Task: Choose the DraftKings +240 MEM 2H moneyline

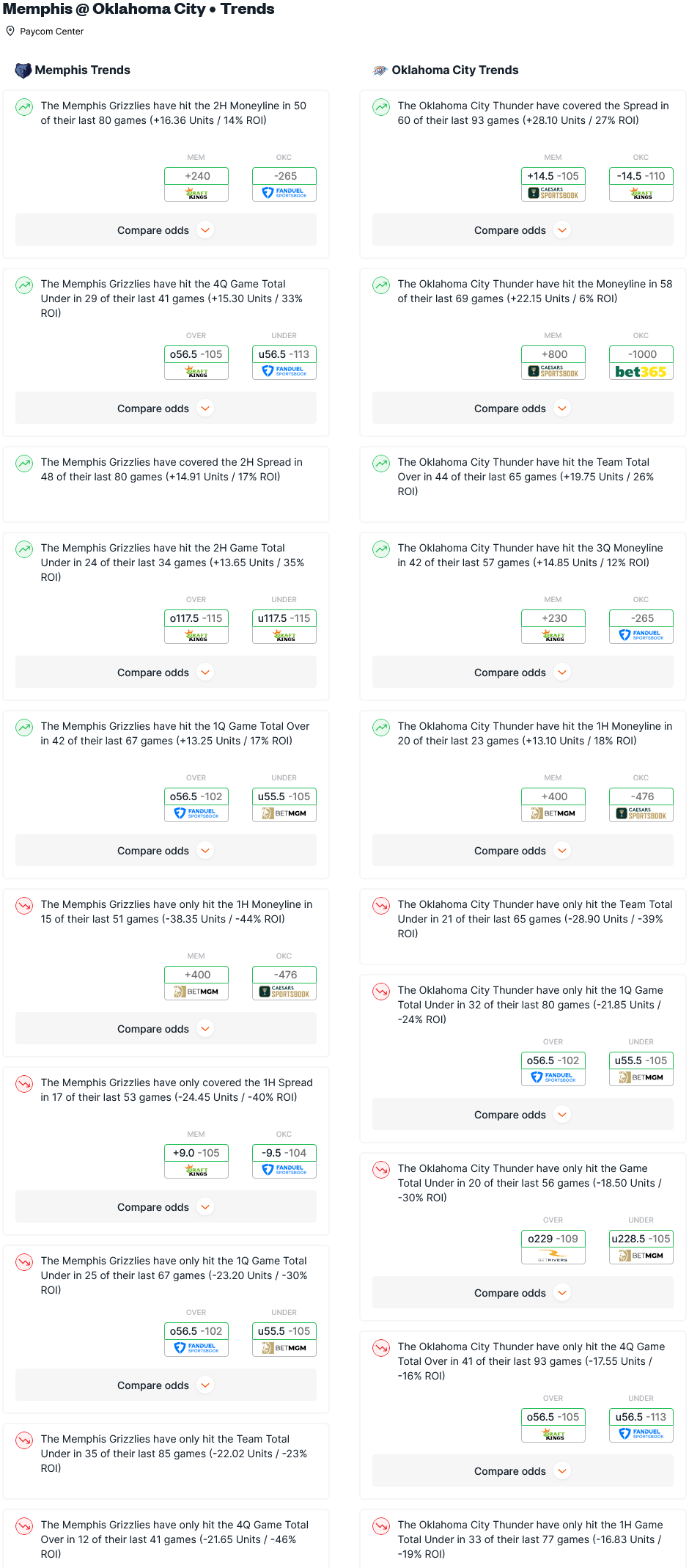Action: (x=196, y=185)
